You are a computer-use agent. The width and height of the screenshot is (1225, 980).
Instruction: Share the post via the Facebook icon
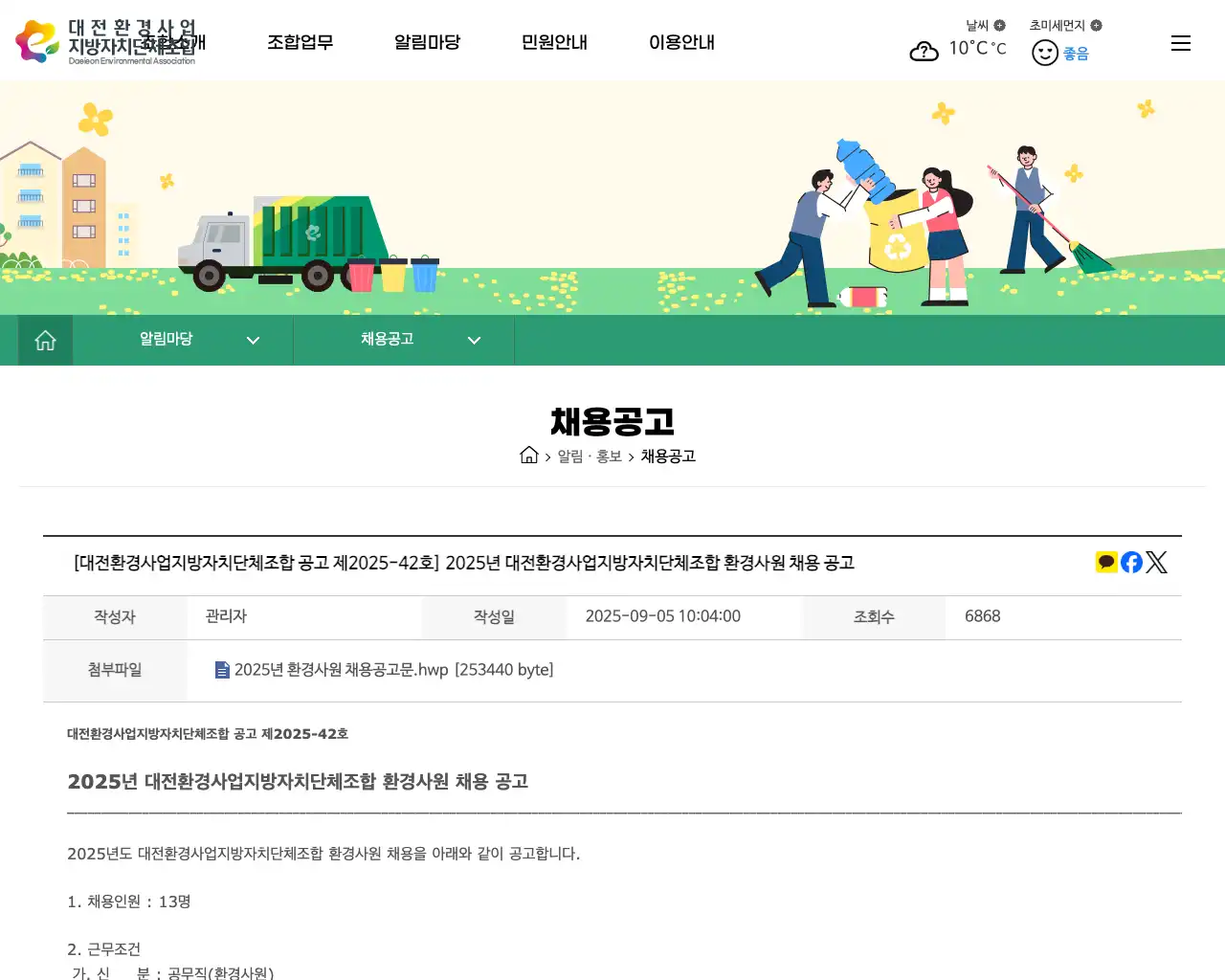pyautogui.click(x=1130, y=562)
